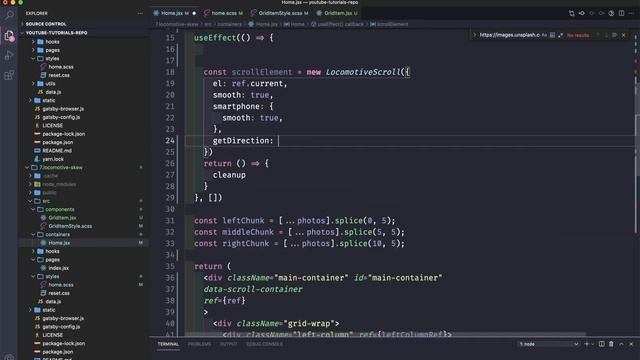This screenshot has width=640, height=360.
Task: Create a new terminal with plus icon
Action: 587,344
